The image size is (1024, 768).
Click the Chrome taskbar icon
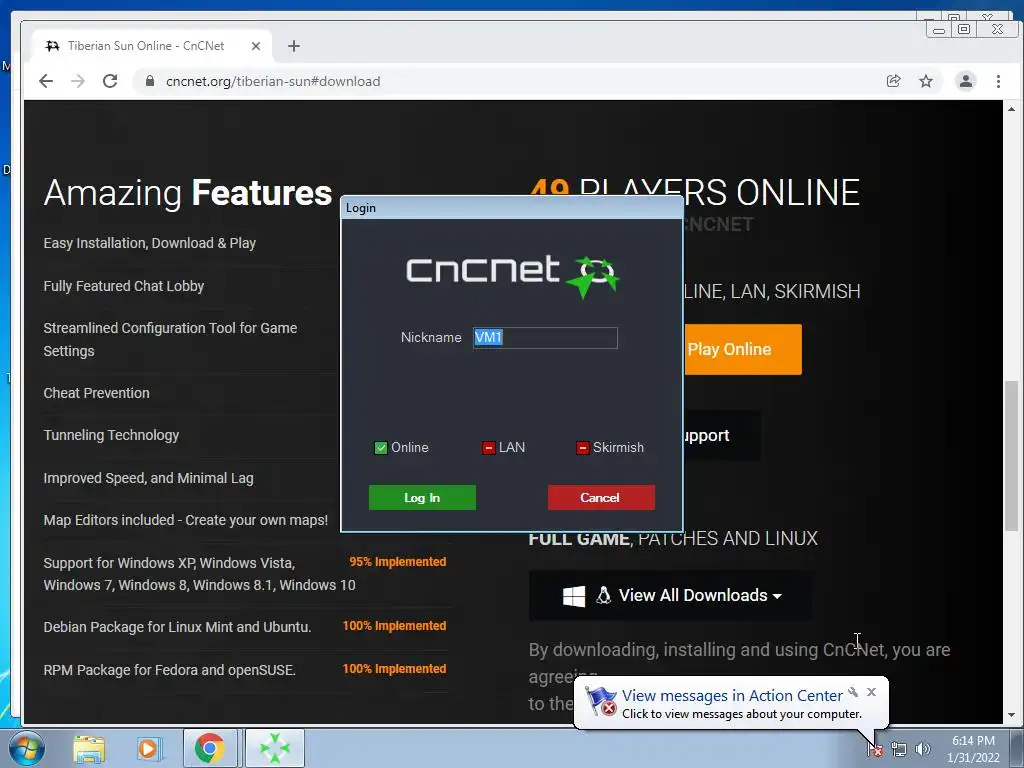pyautogui.click(x=210, y=748)
